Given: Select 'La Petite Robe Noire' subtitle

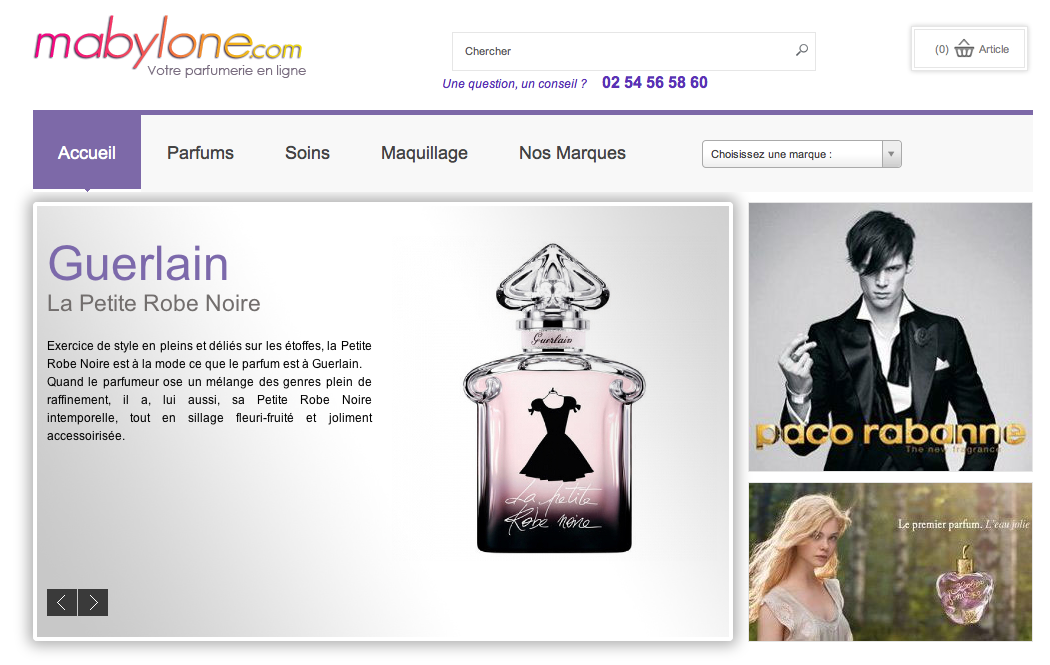Looking at the screenshot, I should [x=154, y=303].
